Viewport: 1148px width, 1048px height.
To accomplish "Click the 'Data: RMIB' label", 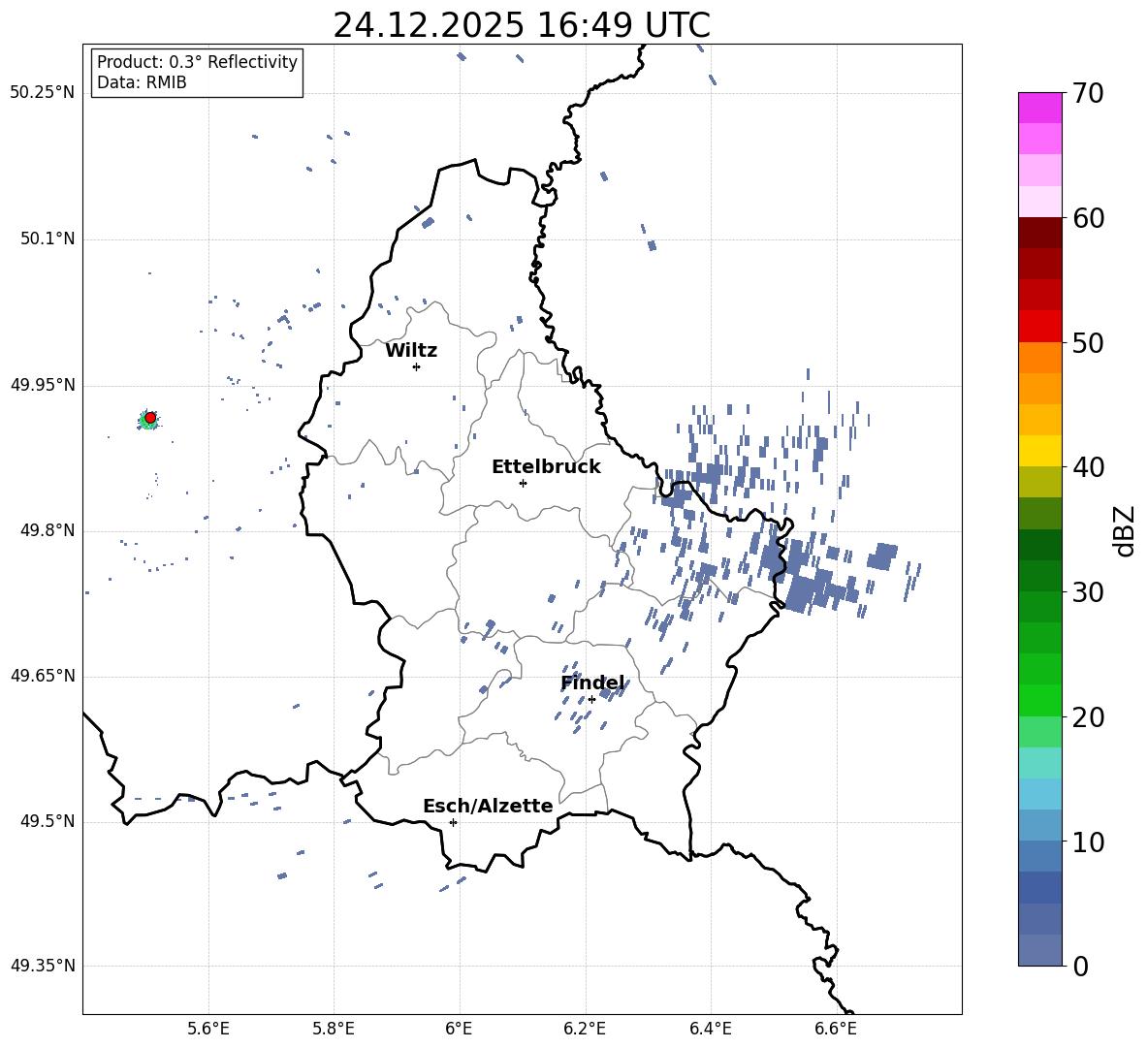I will point(142,82).
